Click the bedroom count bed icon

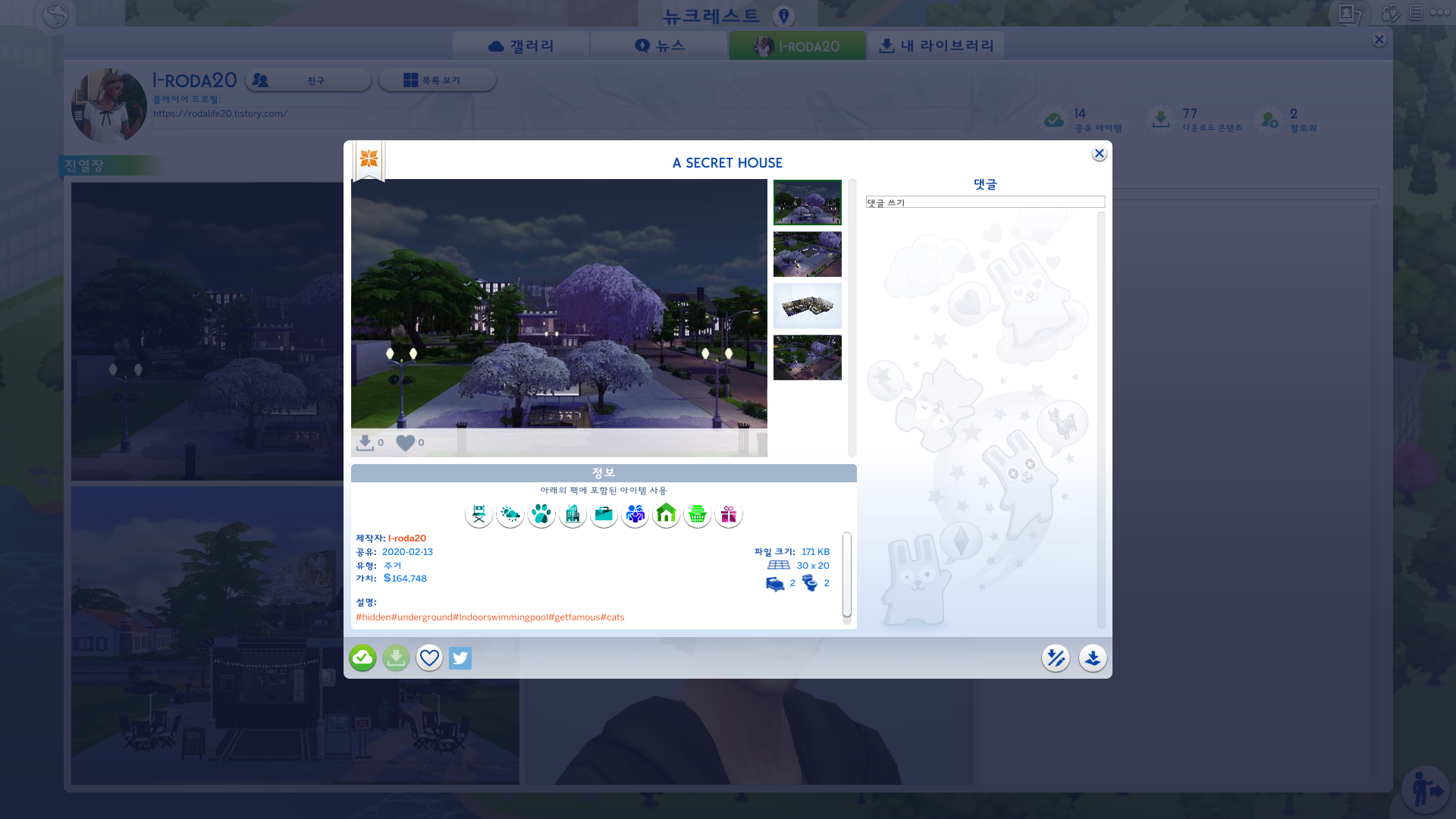(775, 584)
